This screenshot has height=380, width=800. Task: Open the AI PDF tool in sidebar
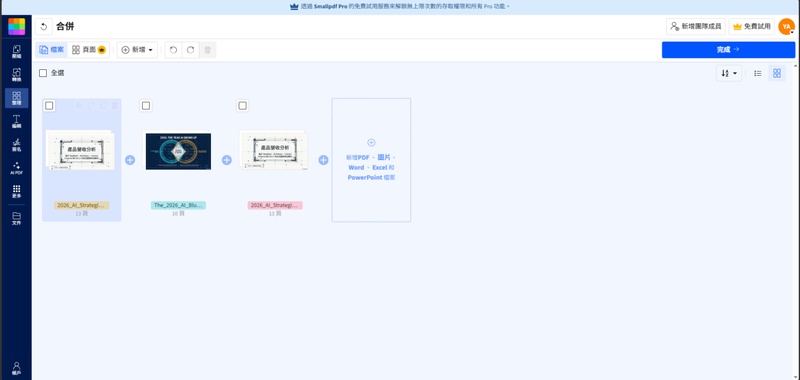point(16,168)
